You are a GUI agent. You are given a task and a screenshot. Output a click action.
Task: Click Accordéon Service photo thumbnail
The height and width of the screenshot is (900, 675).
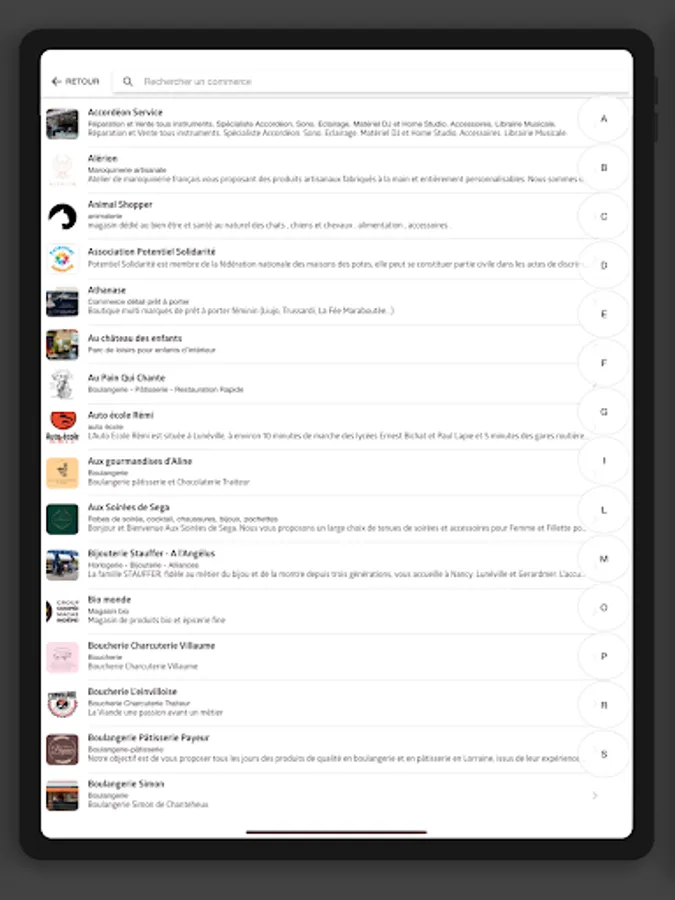tap(62, 123)
